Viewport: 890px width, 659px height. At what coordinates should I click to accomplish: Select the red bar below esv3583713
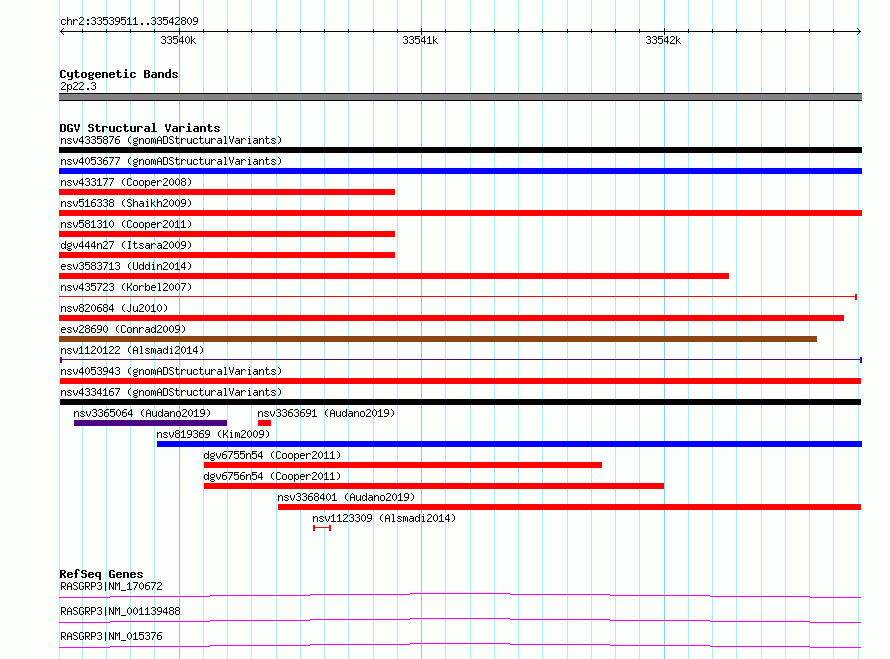coord(394,276)
